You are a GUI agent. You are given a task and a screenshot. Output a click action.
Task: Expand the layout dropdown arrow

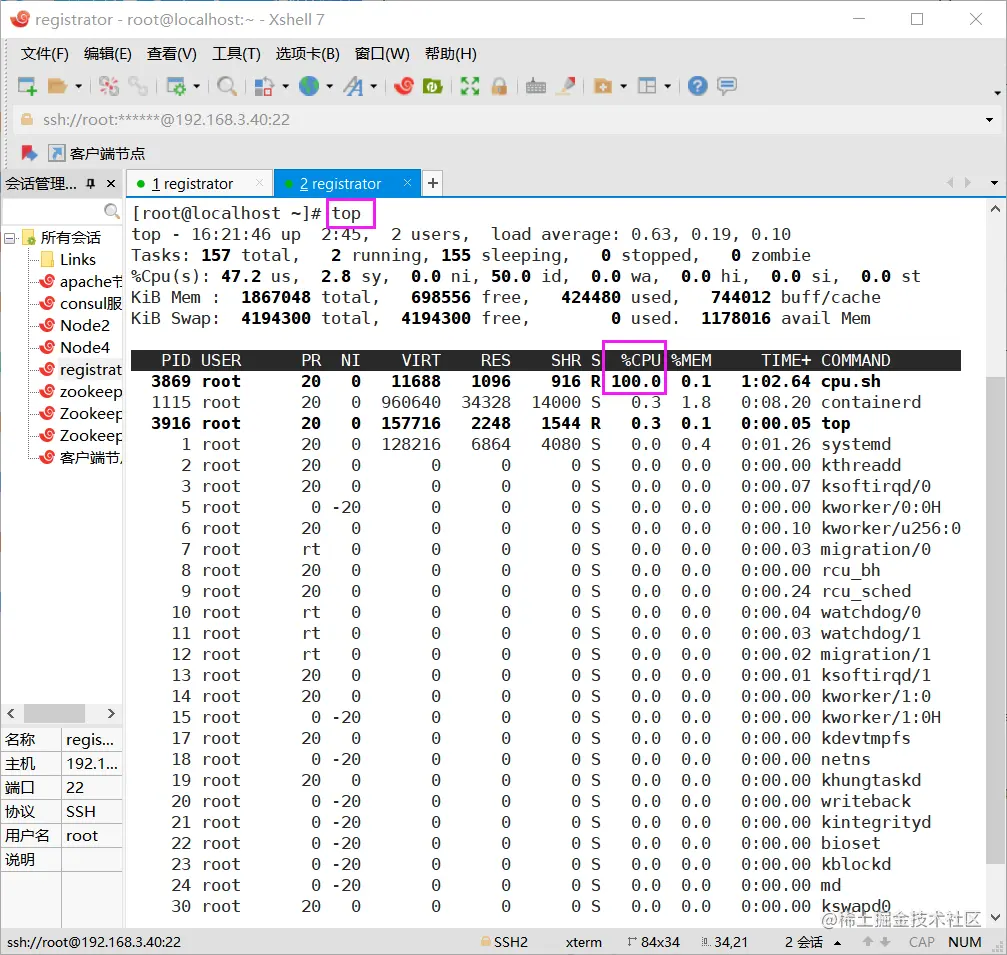point(667,86)
